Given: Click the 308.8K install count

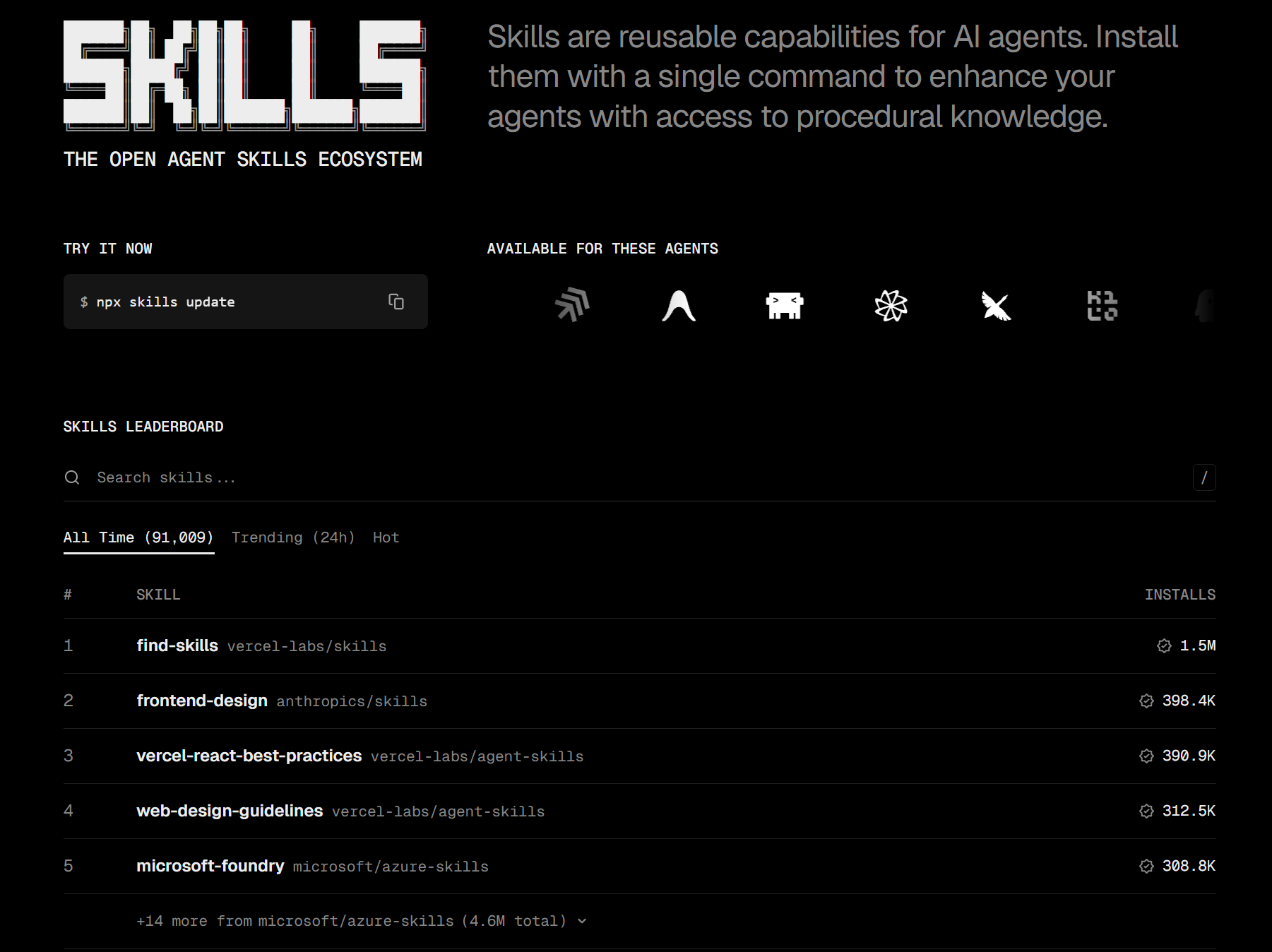Looking at the screenshot, I should tap(1189, 866).
